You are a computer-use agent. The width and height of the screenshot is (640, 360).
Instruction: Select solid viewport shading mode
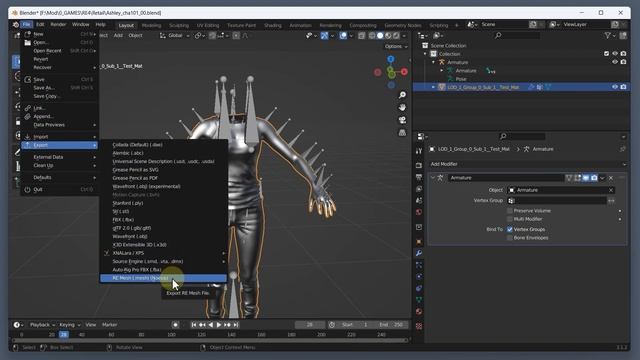click(380, 36)
